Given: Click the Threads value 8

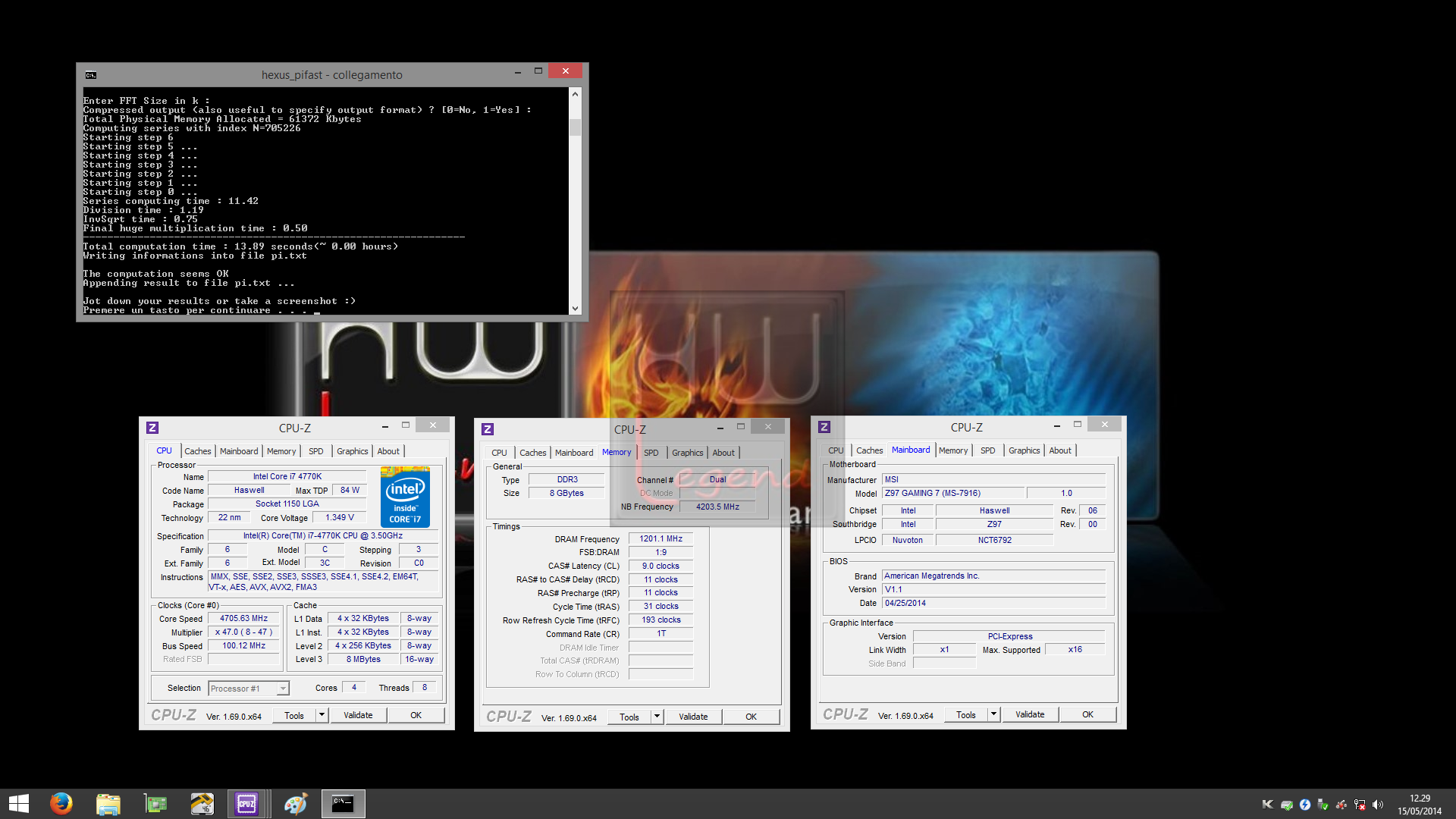Looking at the screenshot, I should click(x=425, y=688).
